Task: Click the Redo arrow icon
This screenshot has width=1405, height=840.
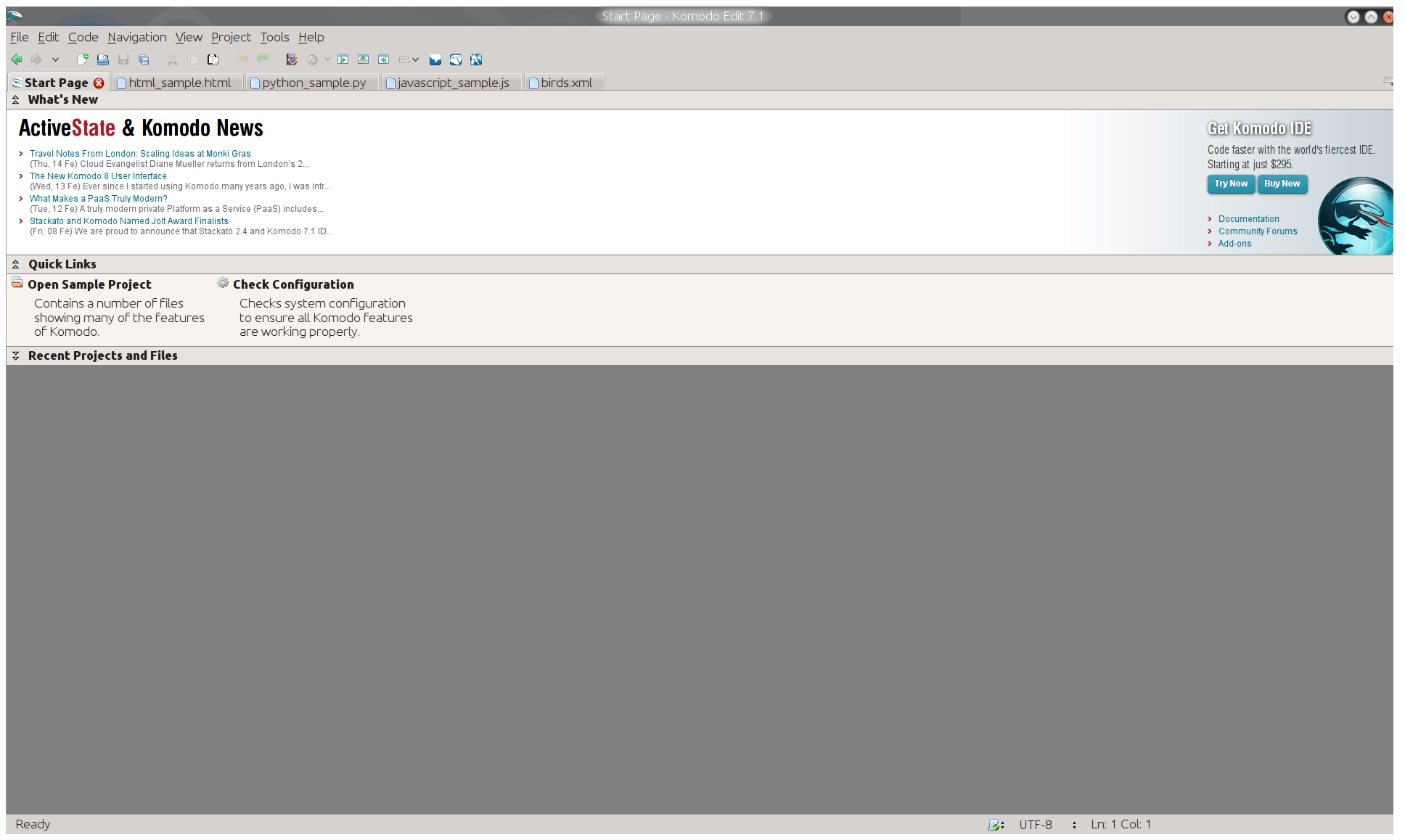Action: pos(263,59)
